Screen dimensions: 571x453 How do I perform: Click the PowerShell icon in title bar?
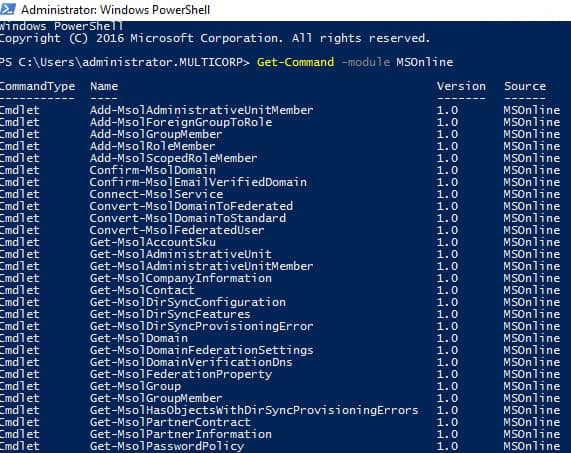(7, 9)
